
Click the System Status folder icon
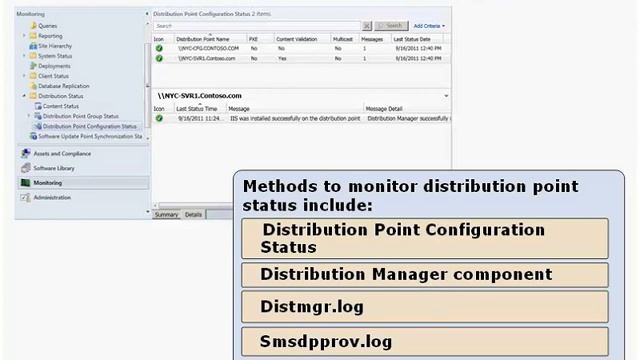(33, 56)
